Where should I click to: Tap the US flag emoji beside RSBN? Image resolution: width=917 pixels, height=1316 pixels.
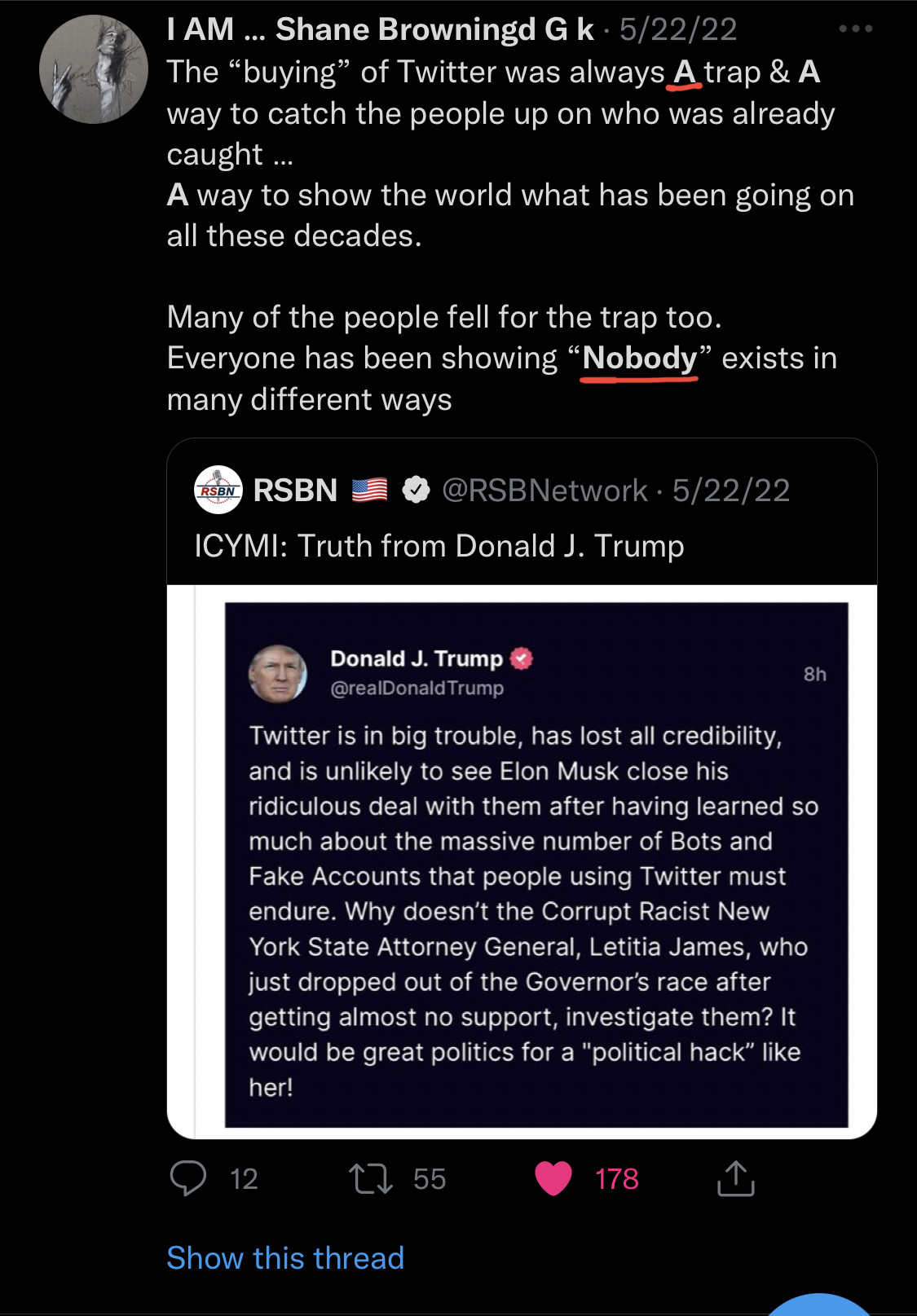pyautogui.click(x=370, y=490)
